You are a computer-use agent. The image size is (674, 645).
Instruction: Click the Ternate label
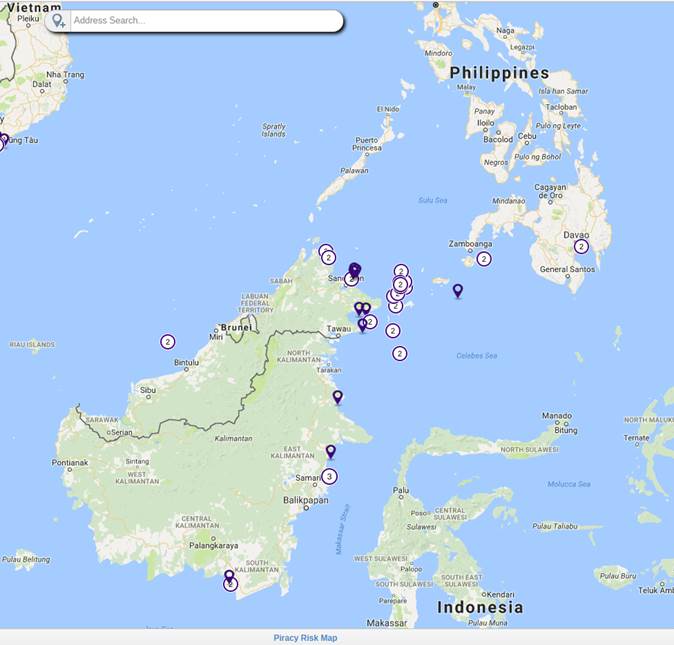(636, 437)
